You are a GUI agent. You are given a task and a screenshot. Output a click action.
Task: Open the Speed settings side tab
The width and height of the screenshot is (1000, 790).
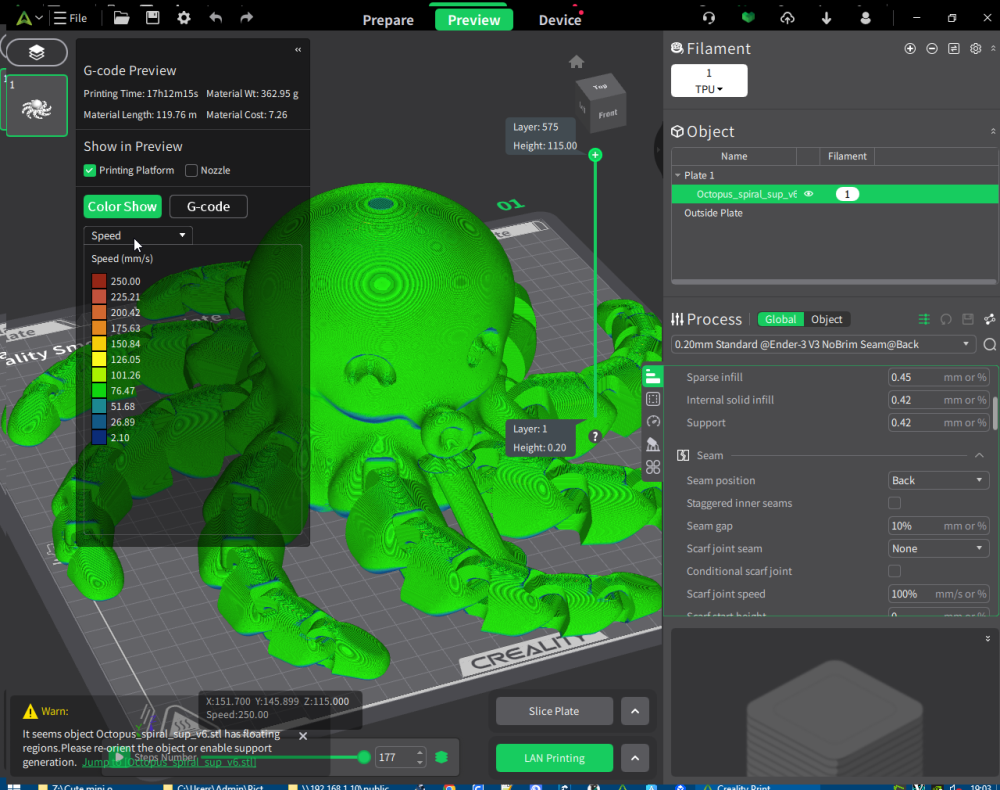[652, 421]
